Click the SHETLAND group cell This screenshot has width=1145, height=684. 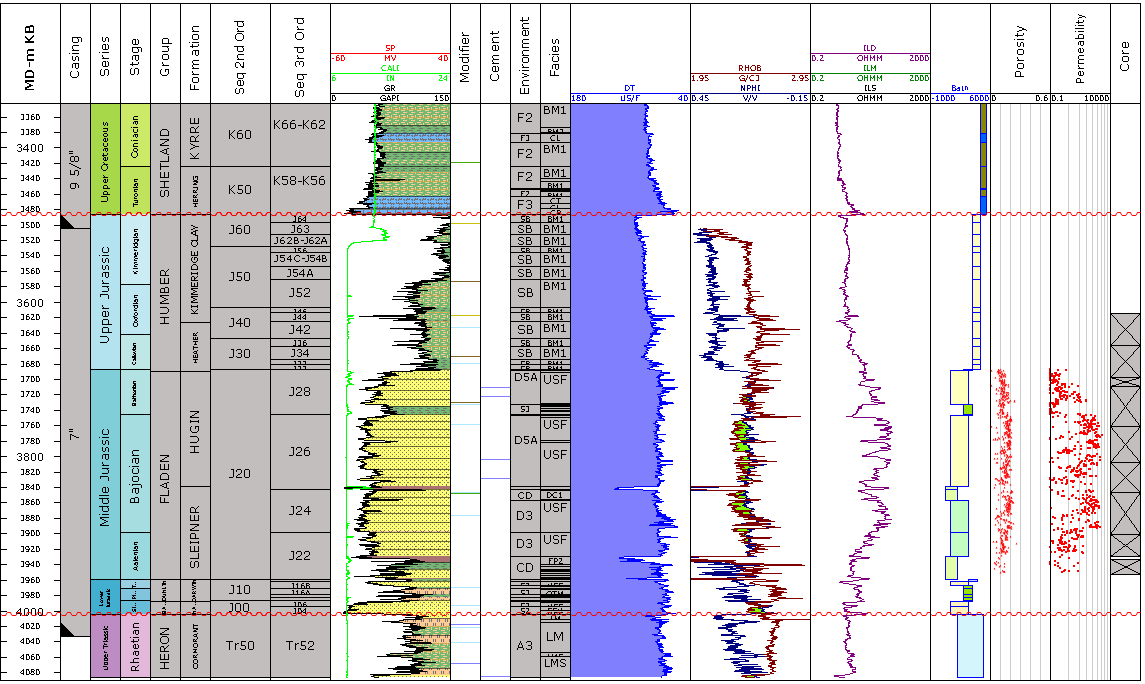(165, 157)
